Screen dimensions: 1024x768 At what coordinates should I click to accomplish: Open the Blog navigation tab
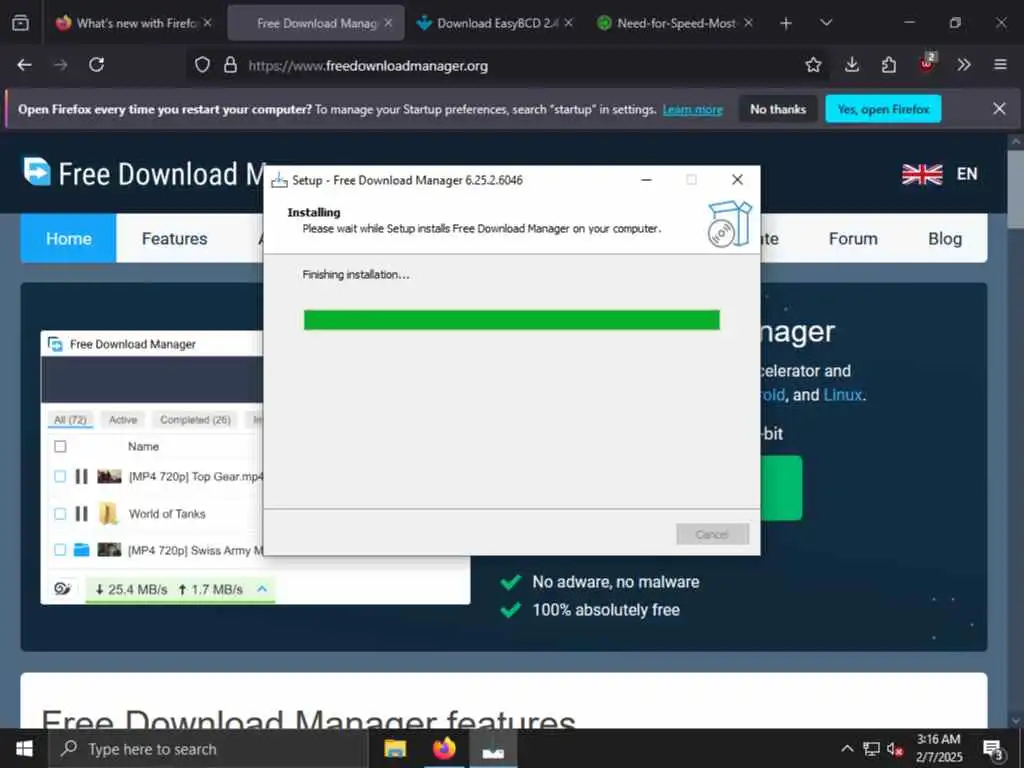pos(945,238)
